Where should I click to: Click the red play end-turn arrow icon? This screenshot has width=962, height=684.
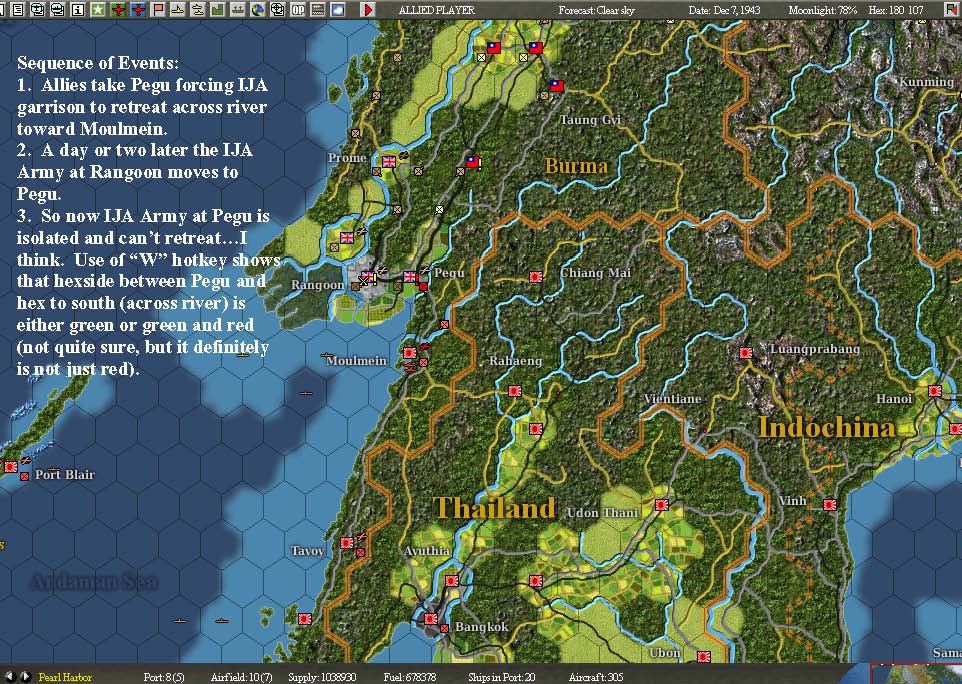[x=369, y=10]
